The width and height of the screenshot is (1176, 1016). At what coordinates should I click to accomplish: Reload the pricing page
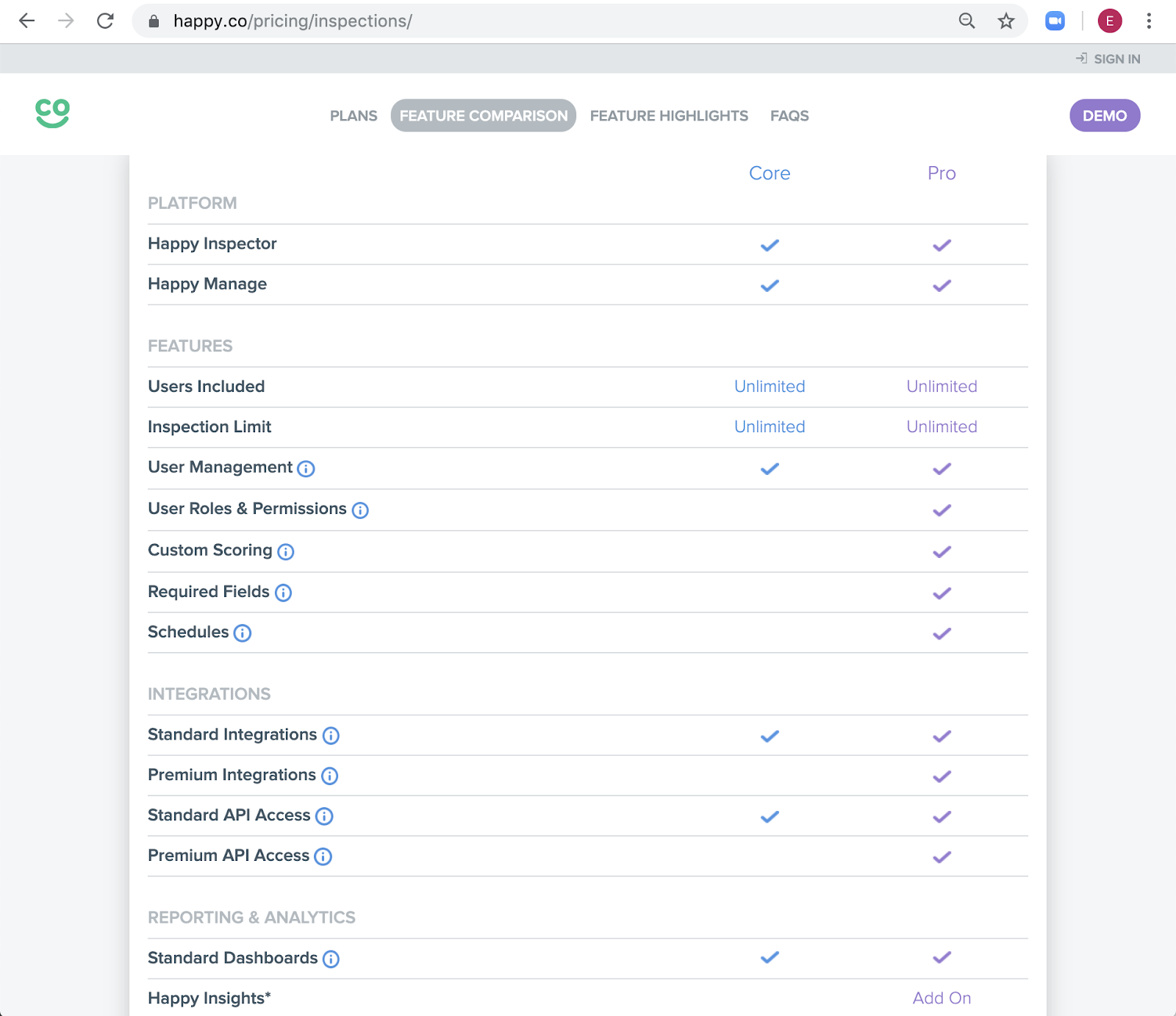pos(105,21)
